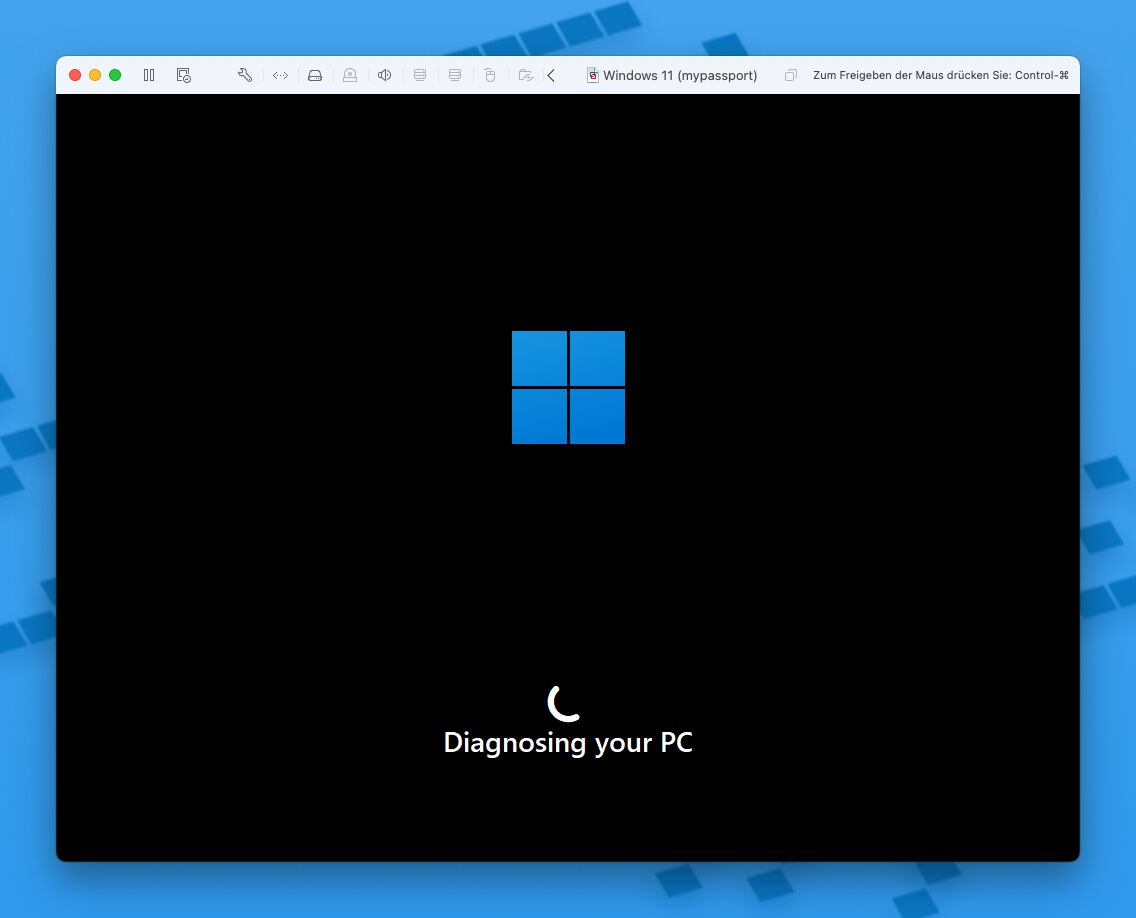Open the snapshots manager icon
This screenshot has width=1136, height=918.
(x=184, y=75)
